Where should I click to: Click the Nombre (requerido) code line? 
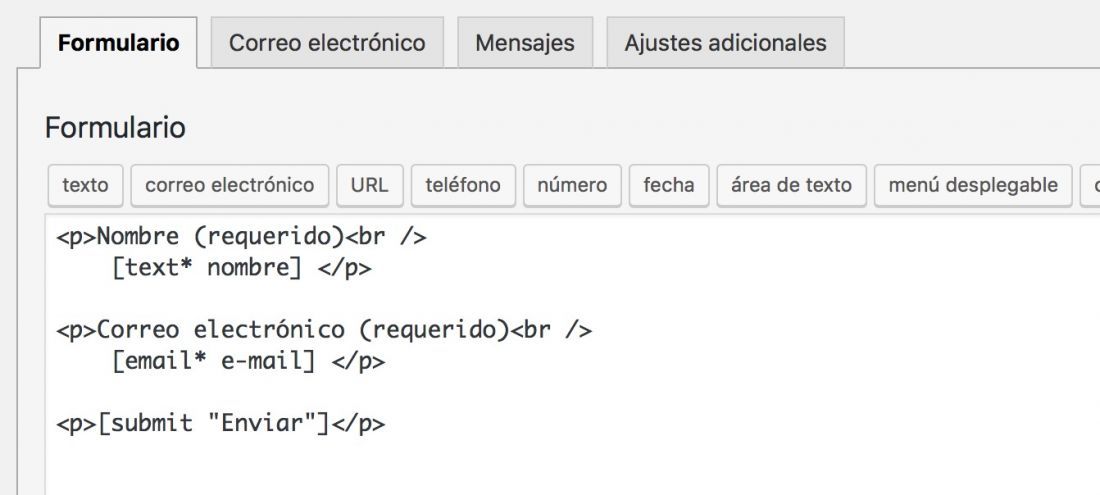(x=241, y=237)
